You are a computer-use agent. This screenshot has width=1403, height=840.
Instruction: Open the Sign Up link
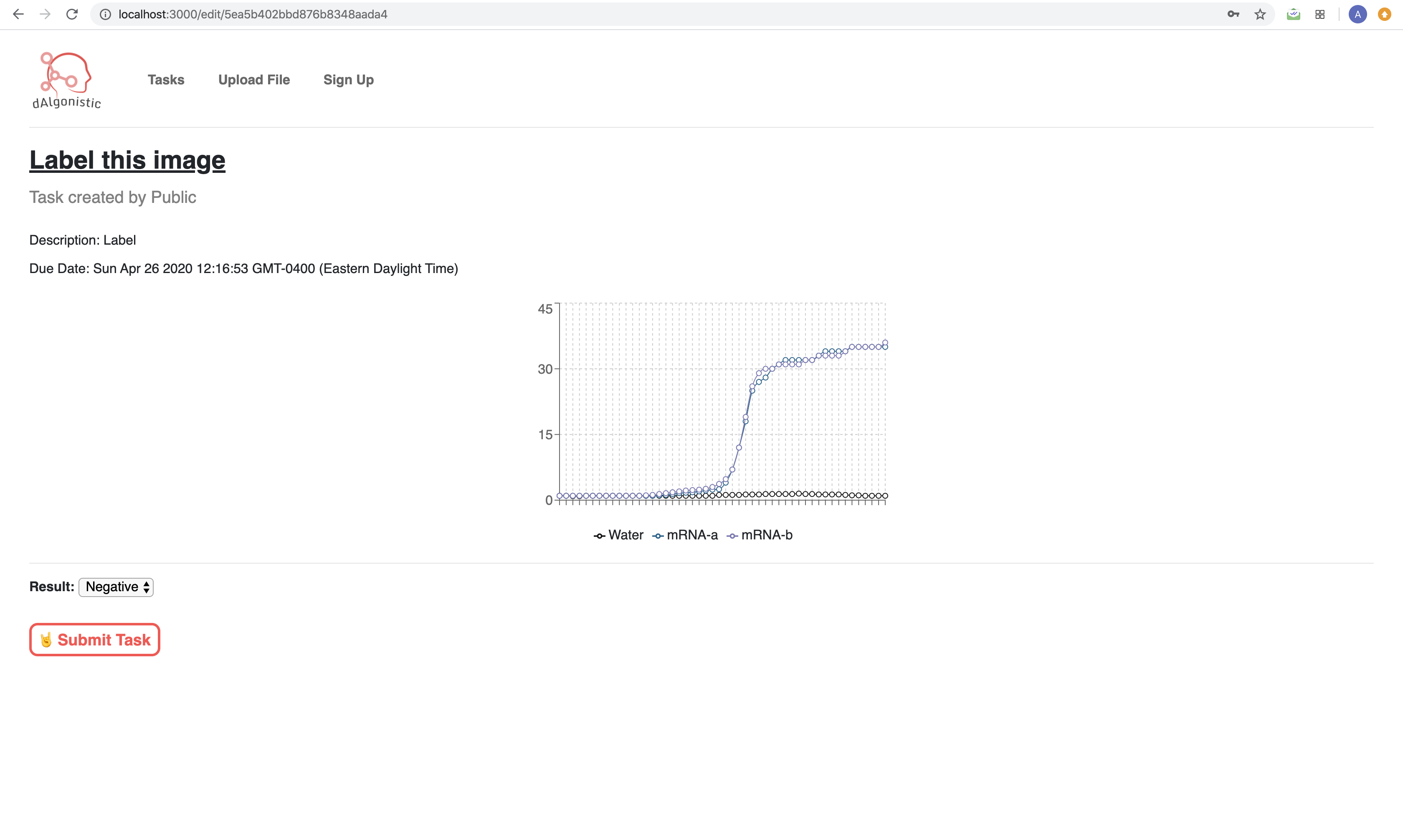pyautogui.click(x=348, y=80)
